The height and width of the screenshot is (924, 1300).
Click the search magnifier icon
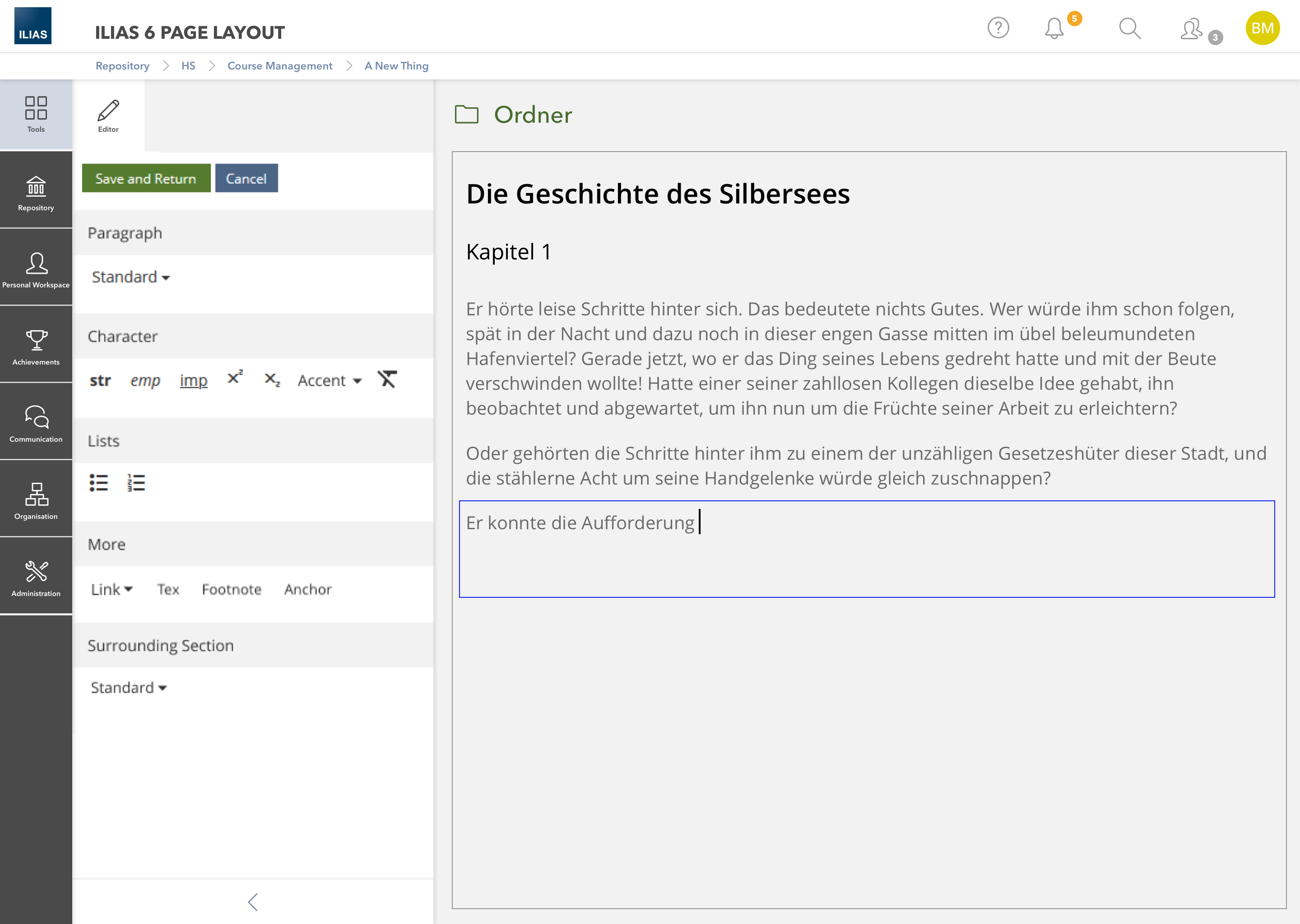[x=1129, y=28]
